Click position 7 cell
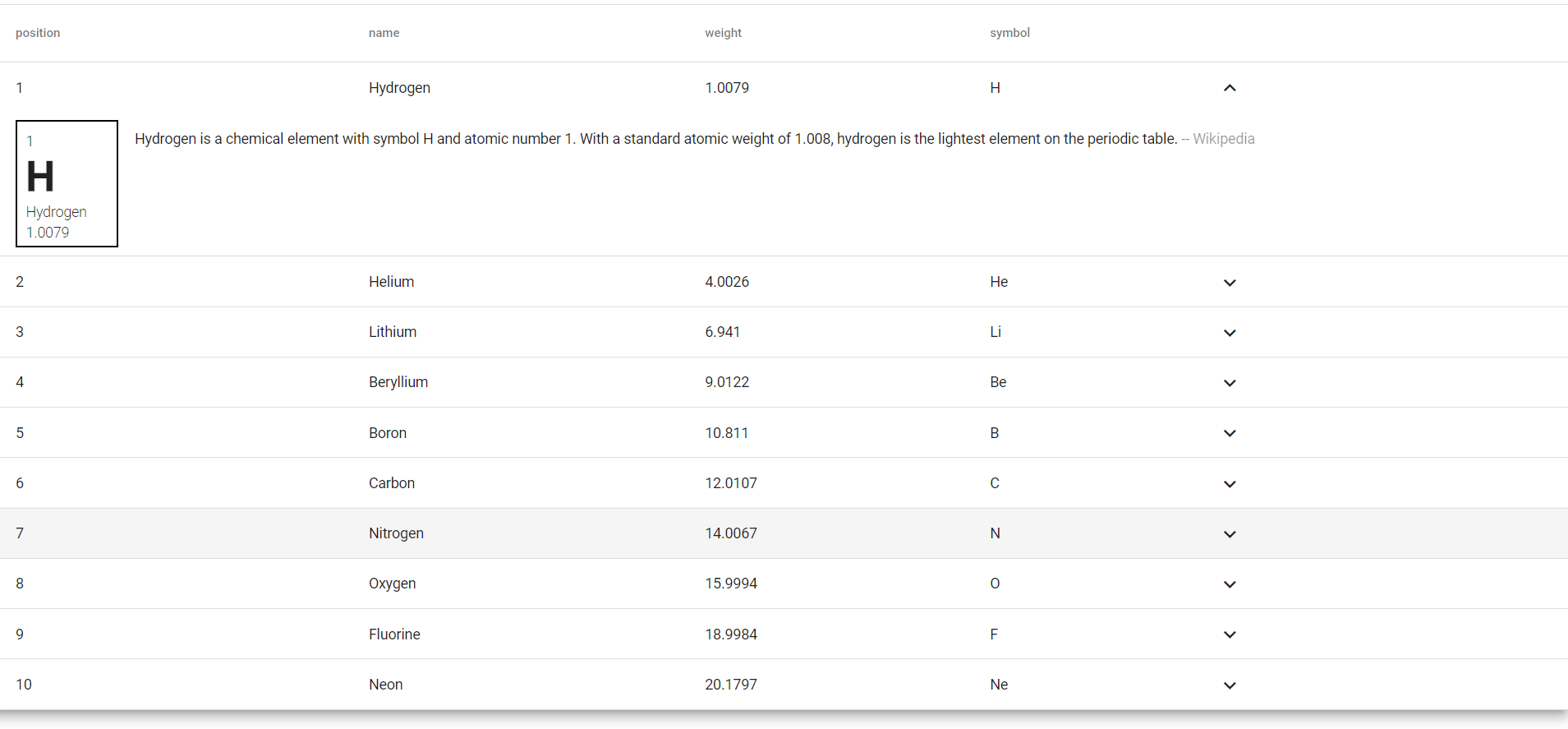 [20, 533]
